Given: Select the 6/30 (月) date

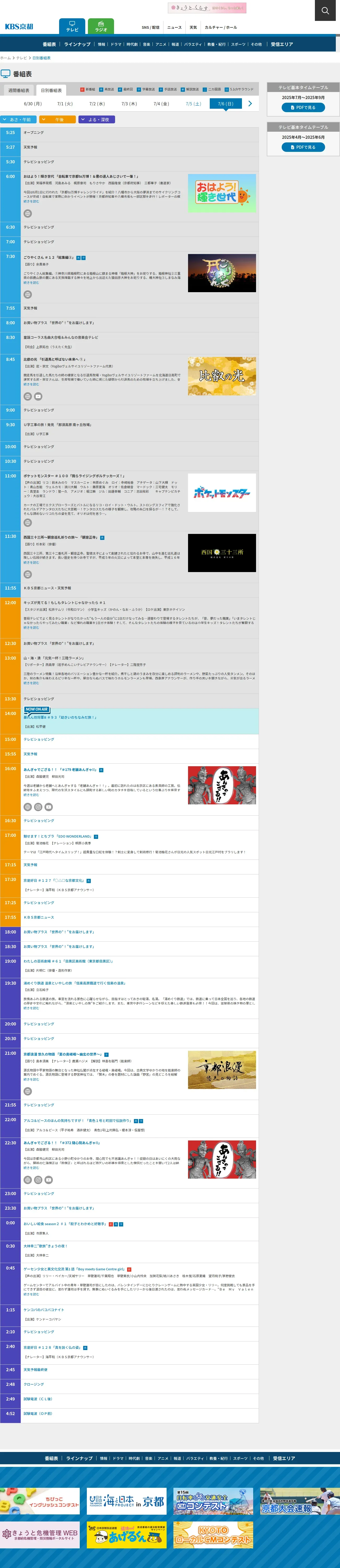Looking at the screenshot, I should point(33,104).
